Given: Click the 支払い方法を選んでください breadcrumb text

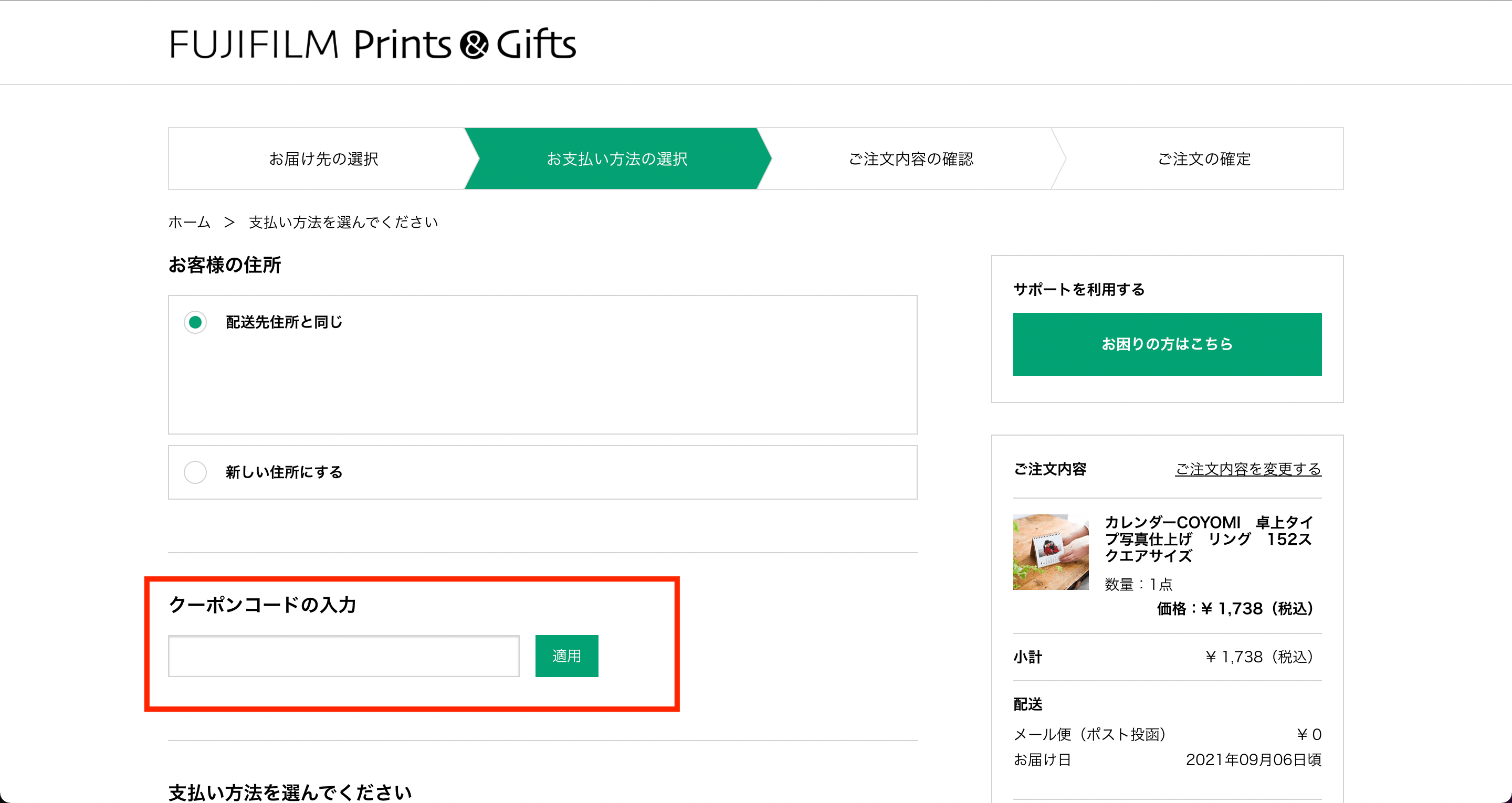Looking at the screenshot, I should [x=343, y=223].
